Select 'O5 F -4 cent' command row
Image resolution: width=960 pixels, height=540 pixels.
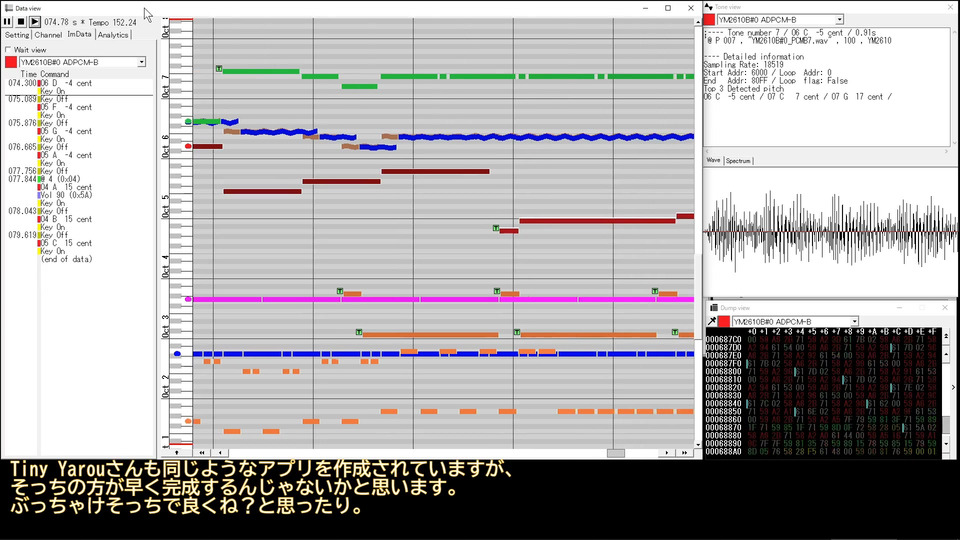pyautogui.click(x=66, y=107)
